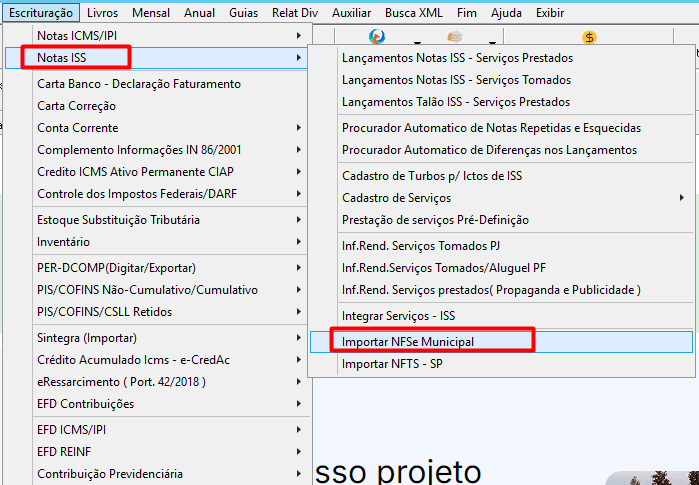Open Cadastro de Turbos p/ lctos de ISS

click(502, 176)
